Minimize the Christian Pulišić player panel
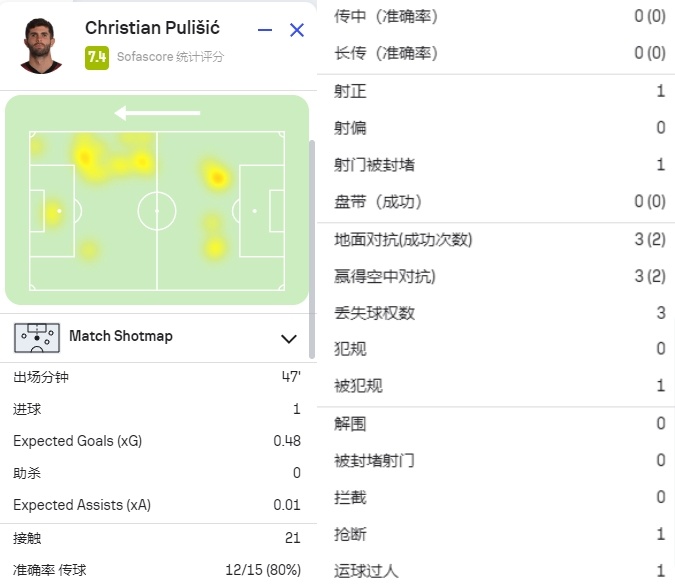This screenshot has width=675, height=587. click(x=265, y=30)
